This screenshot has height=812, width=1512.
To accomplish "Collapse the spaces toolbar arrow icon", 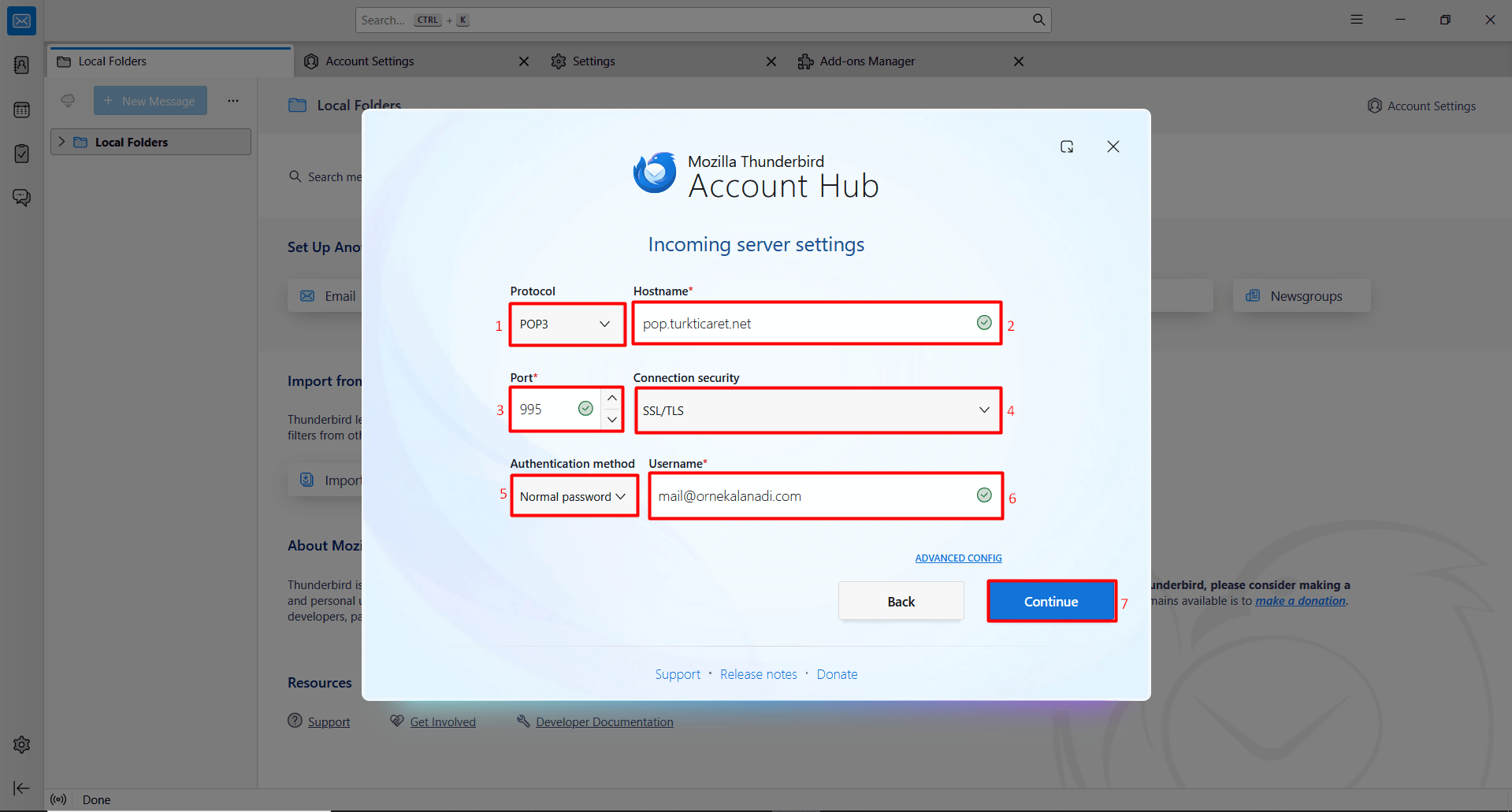I will [x=21, y=788].
